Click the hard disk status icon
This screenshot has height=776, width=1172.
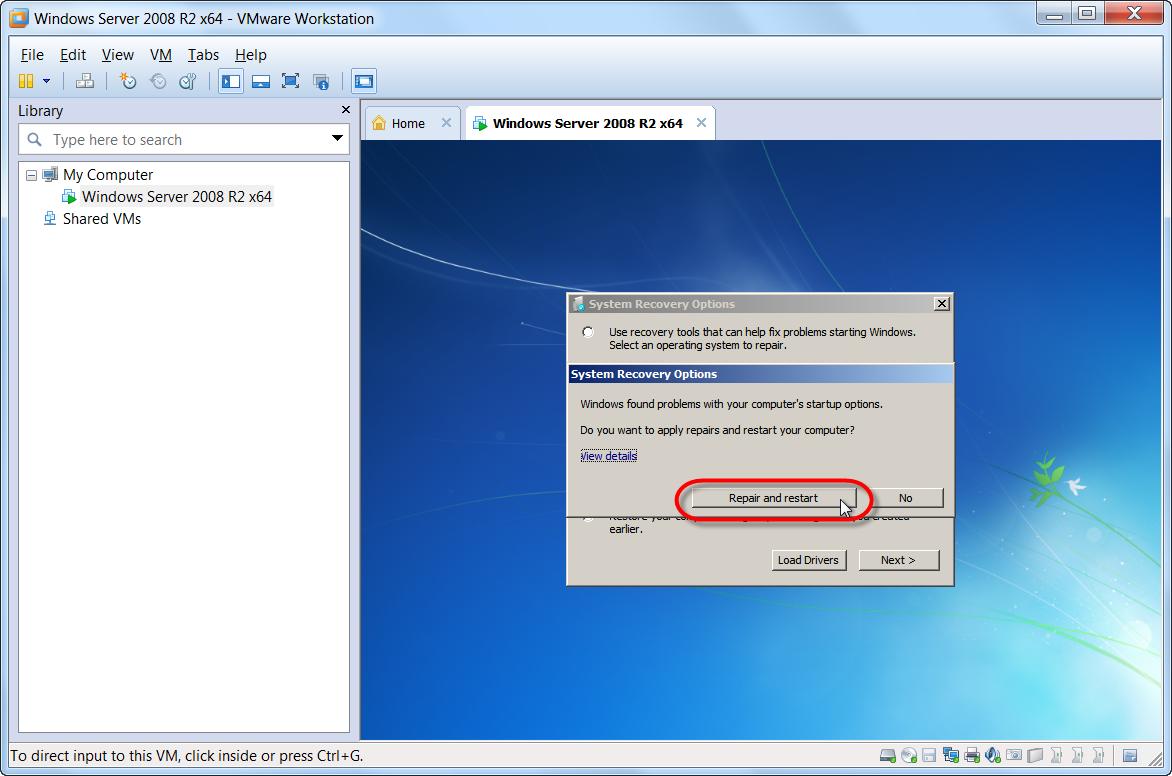[887, 755]
